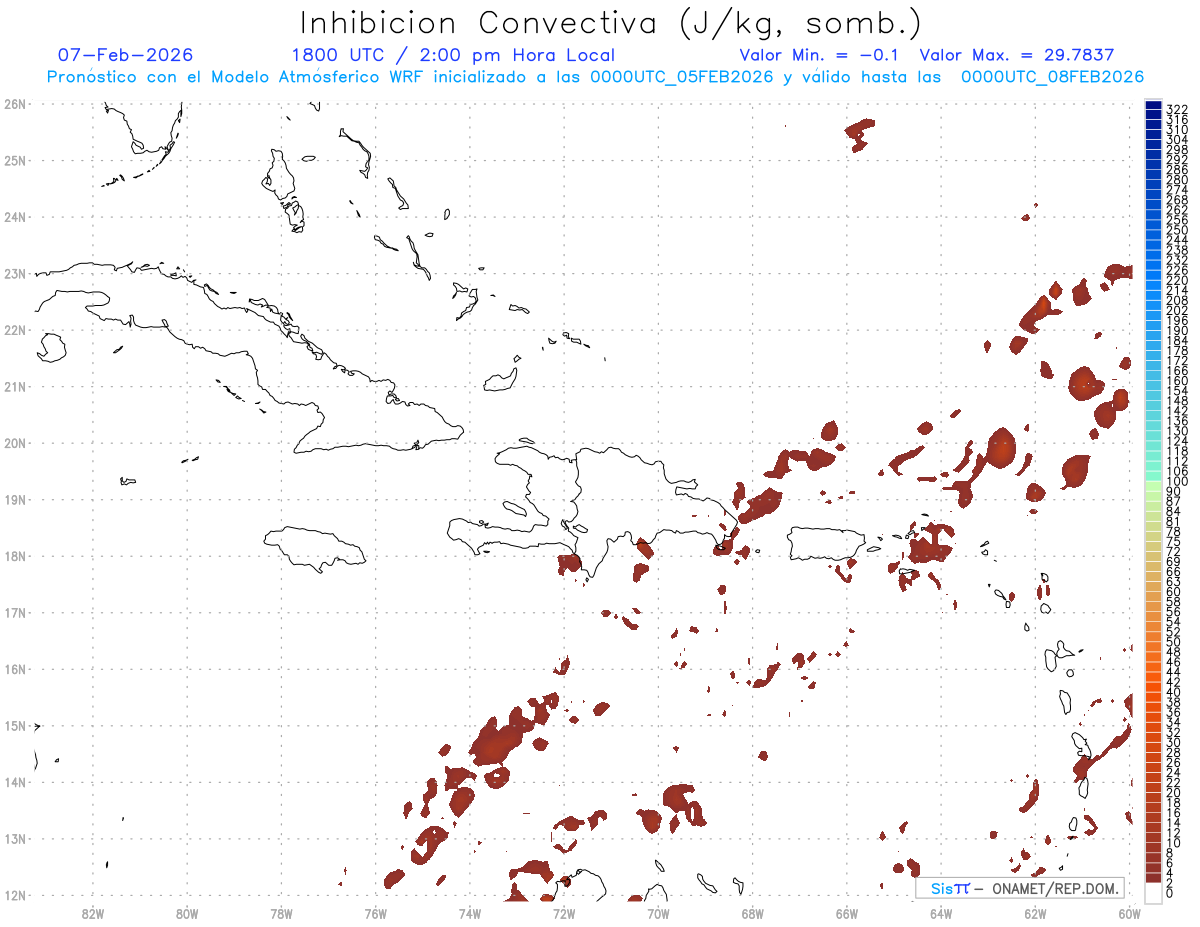Viewport: 1200px width, 927px height.
Task: Click the 82W longitude axis label
Action: (x=93, y=913)
